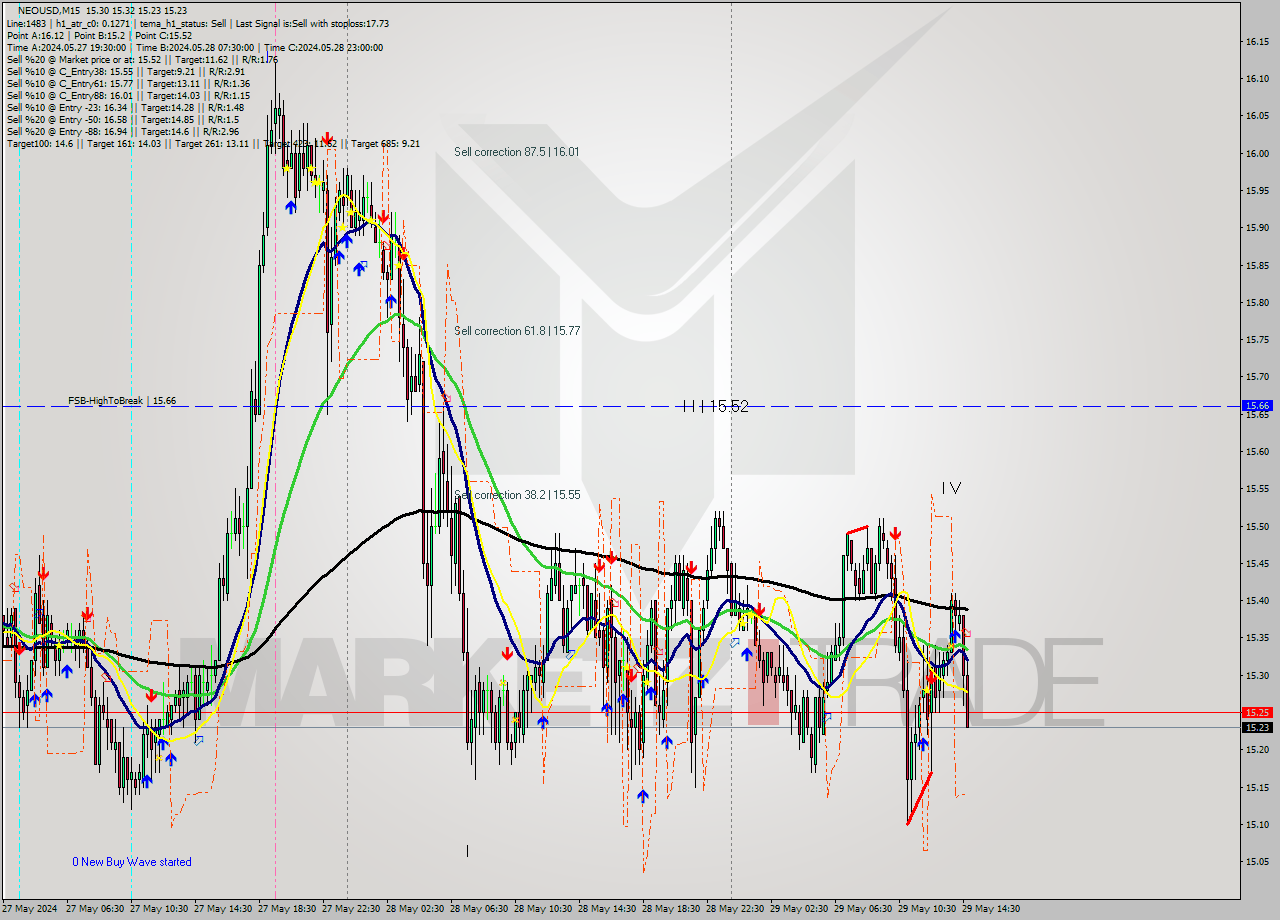Select the '27 May 2024' time axis label
This screenshot has height=920, width=1280.
31,909
